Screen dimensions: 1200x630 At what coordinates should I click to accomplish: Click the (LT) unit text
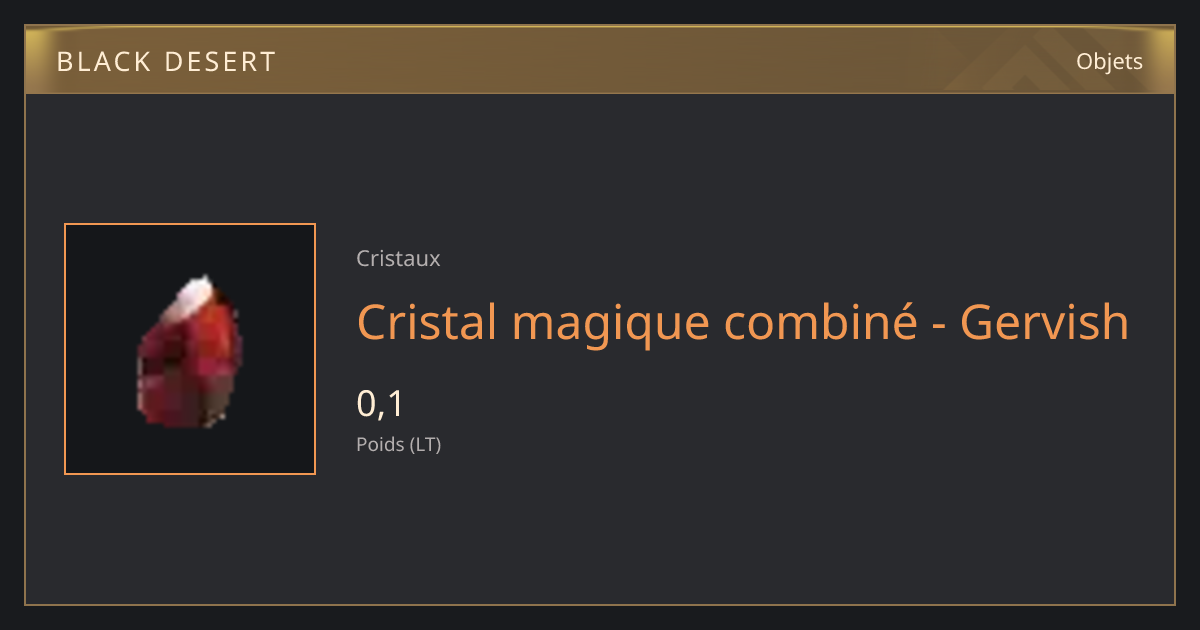425,444
